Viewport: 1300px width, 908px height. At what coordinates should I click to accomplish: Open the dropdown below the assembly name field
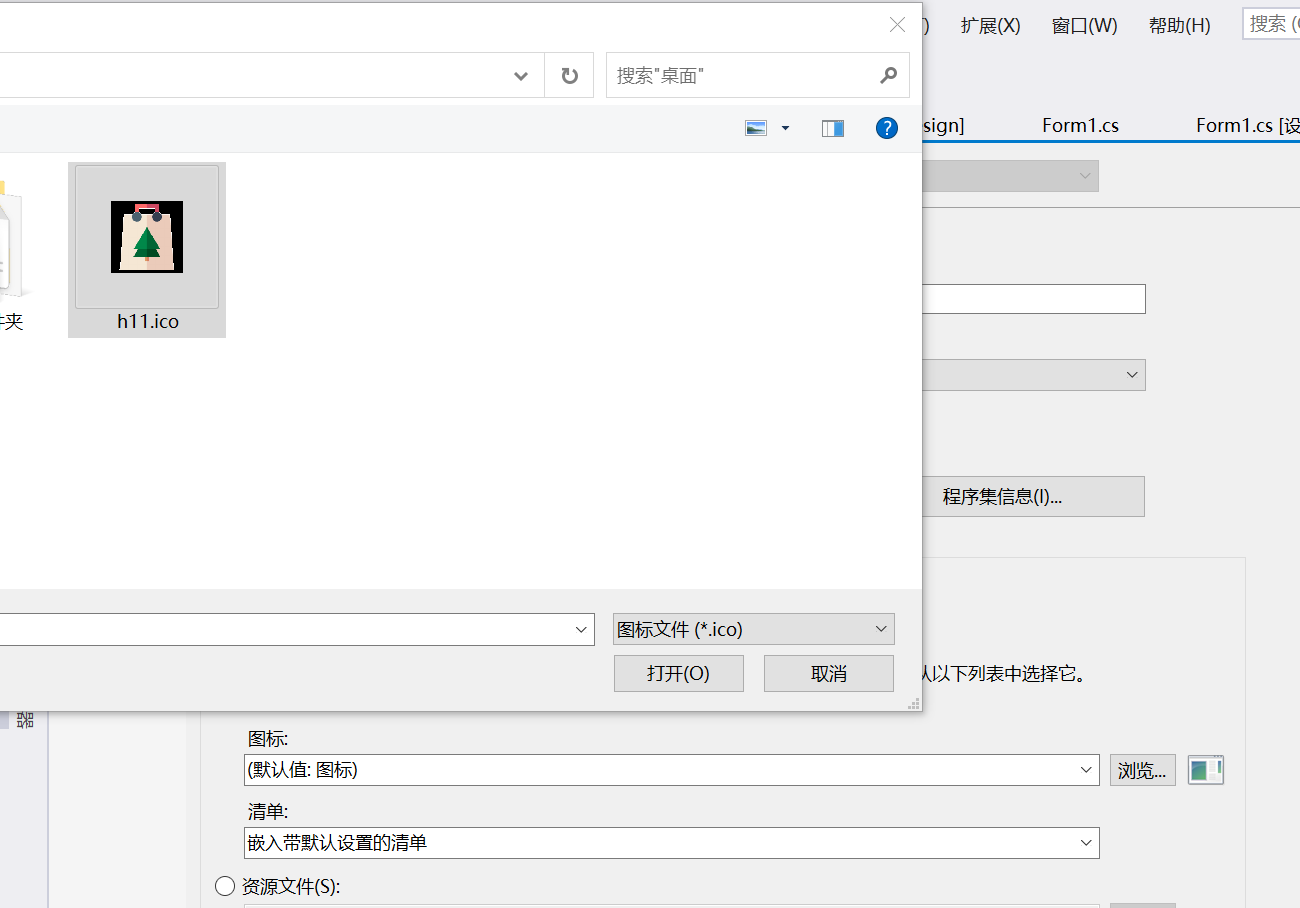[1033, 375]
